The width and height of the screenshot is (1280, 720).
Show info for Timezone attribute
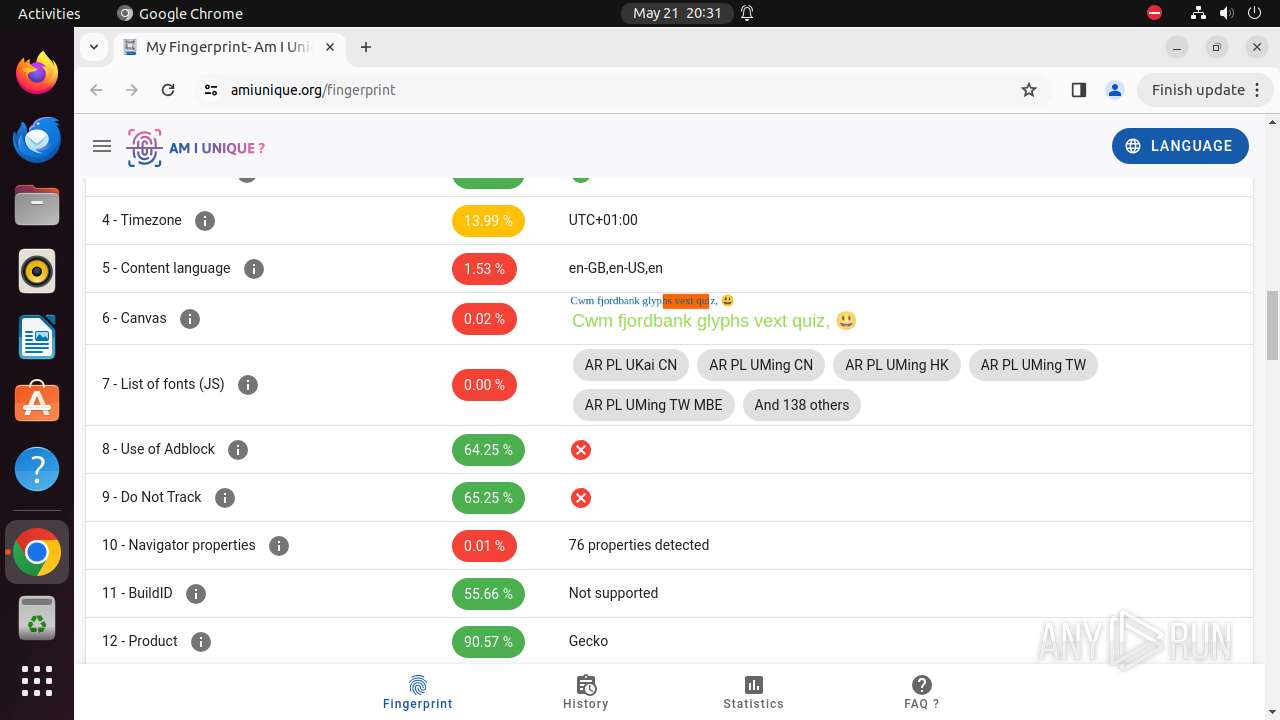pos(205,221)
